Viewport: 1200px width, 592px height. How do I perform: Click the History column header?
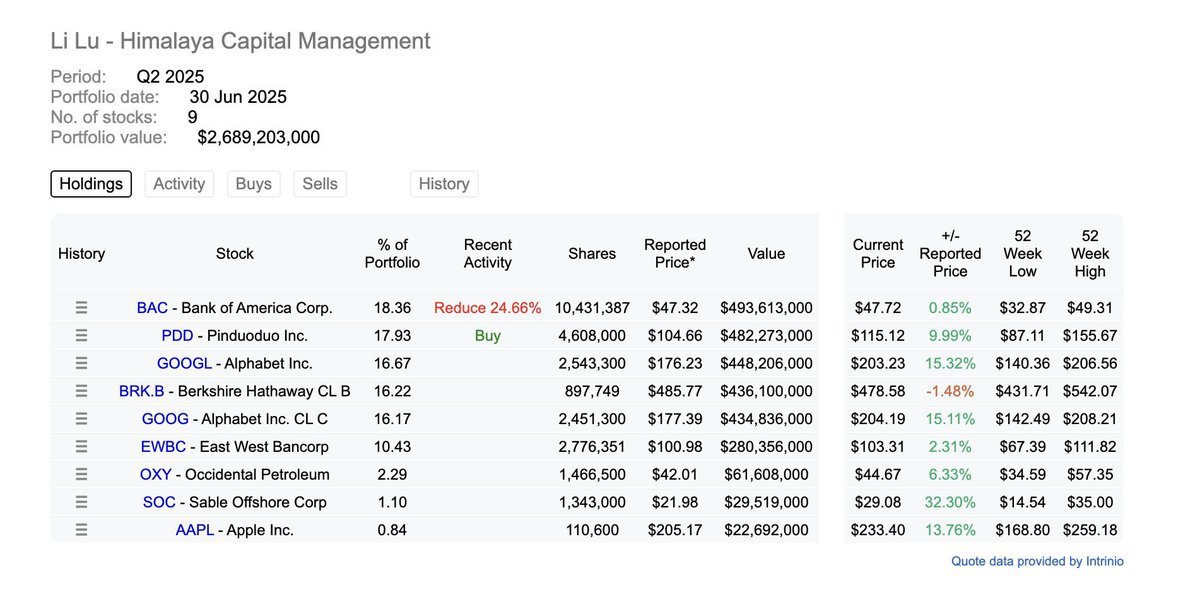tap(82, 254)
